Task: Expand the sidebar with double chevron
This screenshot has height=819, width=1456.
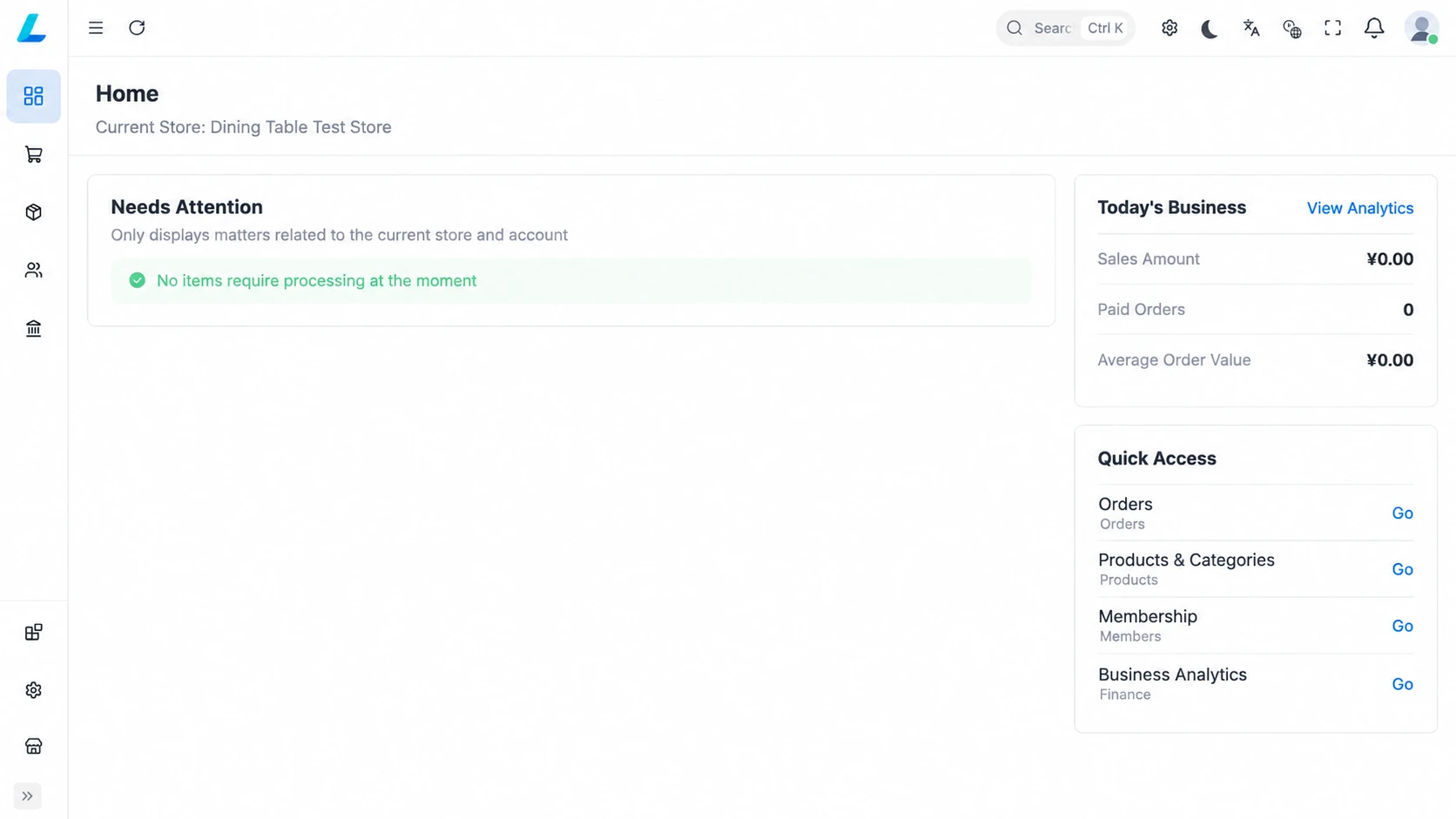Action: pyautogui.click(x=28, y=796)
